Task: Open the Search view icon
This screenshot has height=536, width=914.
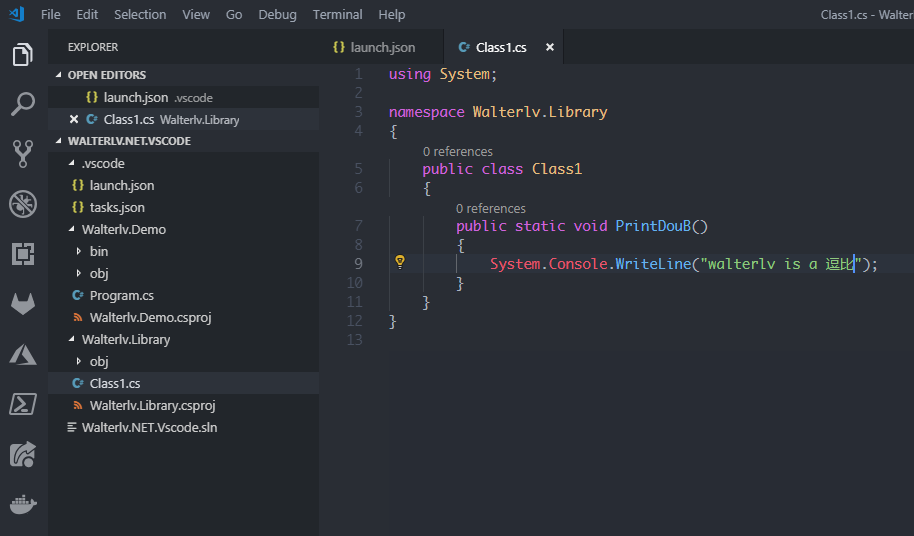Action: (x=23, y=103)
